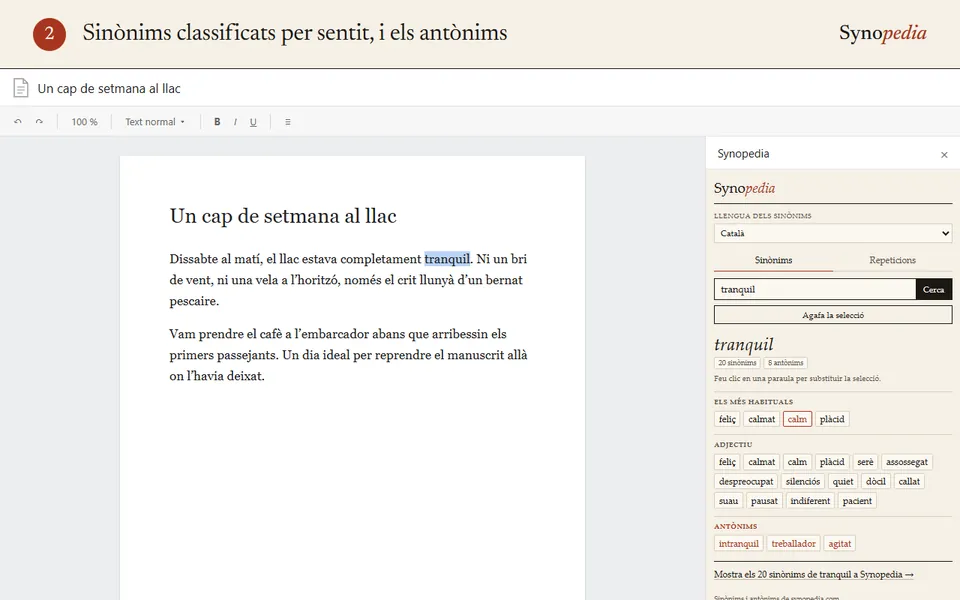Choose 'calmat' under Els més habituals
Screen dimensions: 960x600
(x=762, y=419)
